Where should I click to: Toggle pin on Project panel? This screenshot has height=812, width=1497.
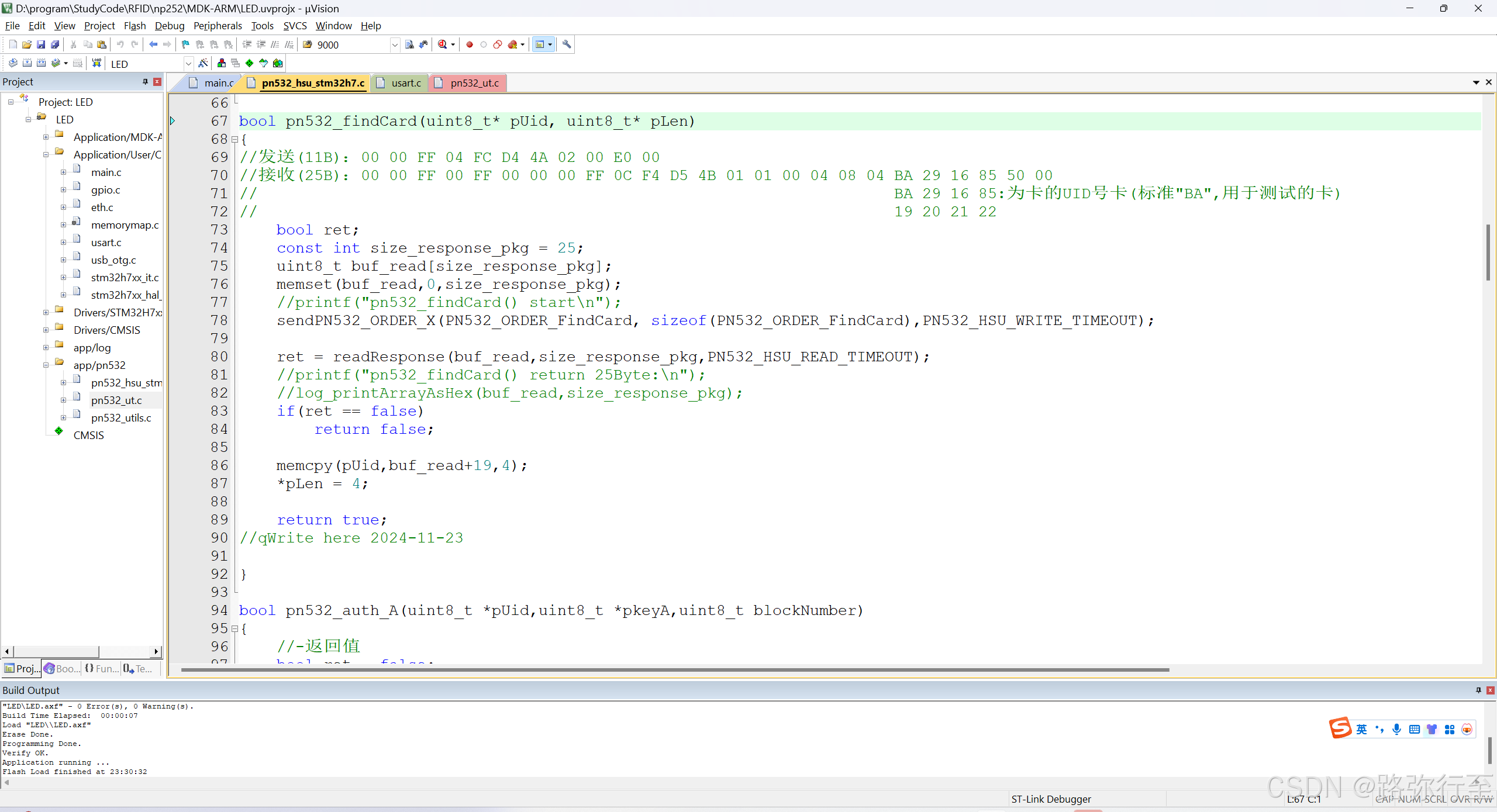coord(145,82)
